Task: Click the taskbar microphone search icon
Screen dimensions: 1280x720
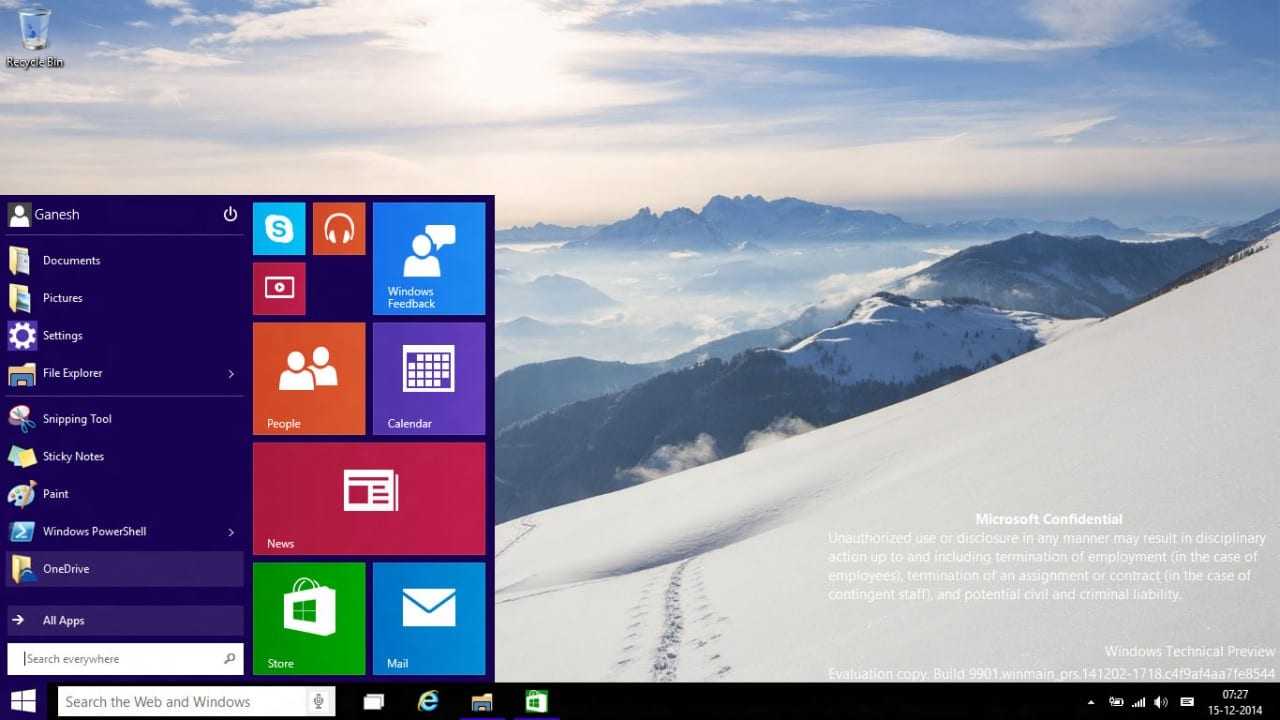Action: pyautogui.click(x=319, y=701)
